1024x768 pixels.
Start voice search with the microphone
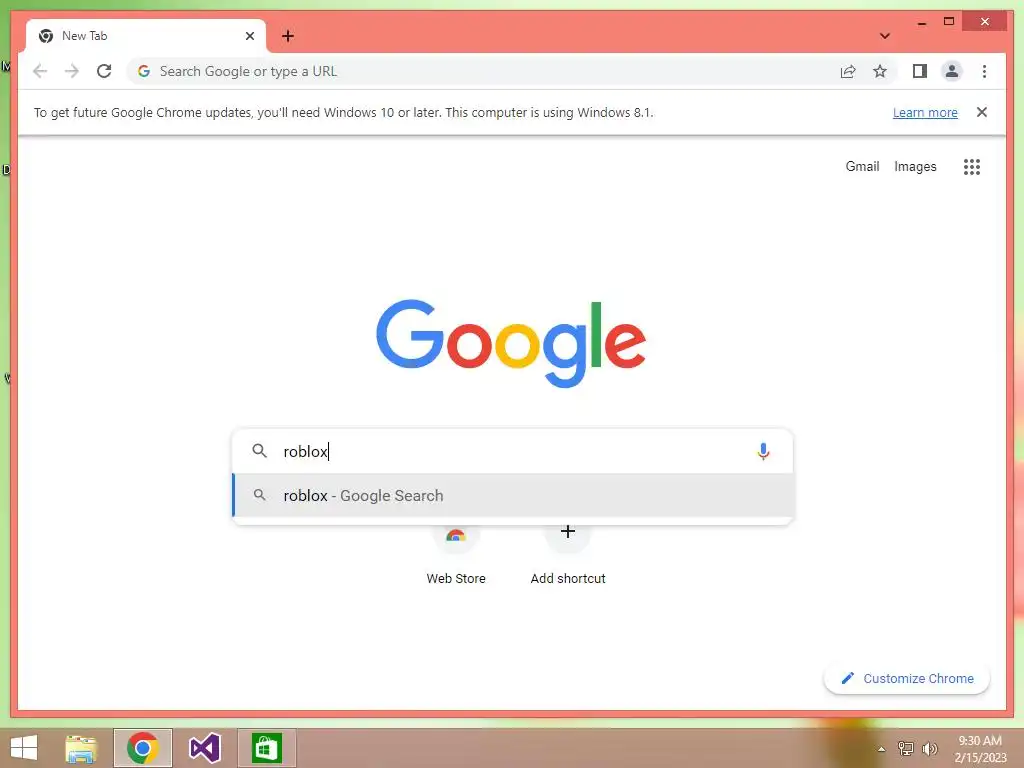coord(763,451)
